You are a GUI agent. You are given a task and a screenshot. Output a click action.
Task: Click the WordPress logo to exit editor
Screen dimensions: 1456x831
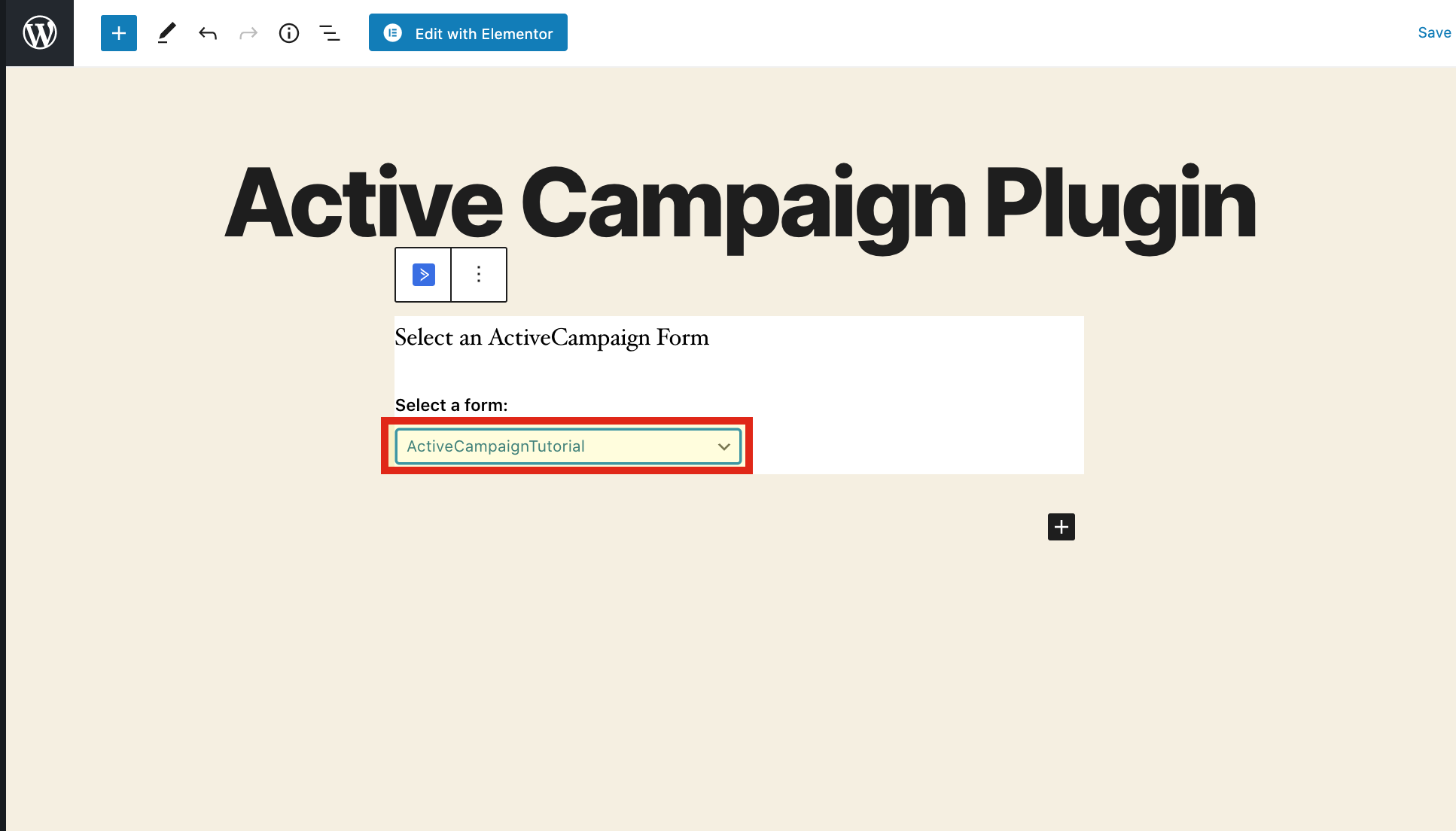click(40, 33)
